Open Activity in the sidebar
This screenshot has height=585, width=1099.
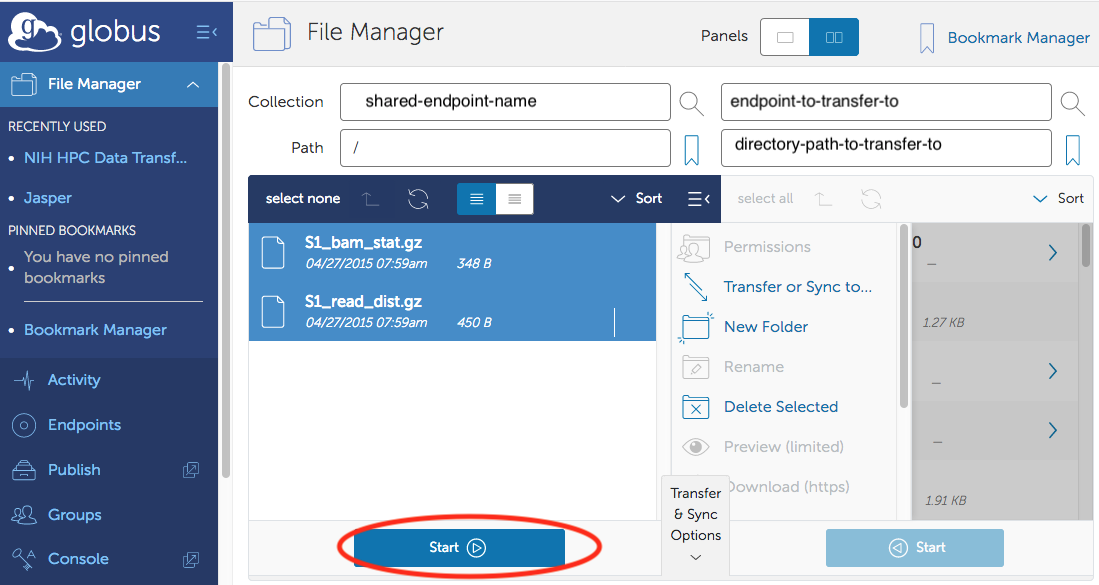73,380
